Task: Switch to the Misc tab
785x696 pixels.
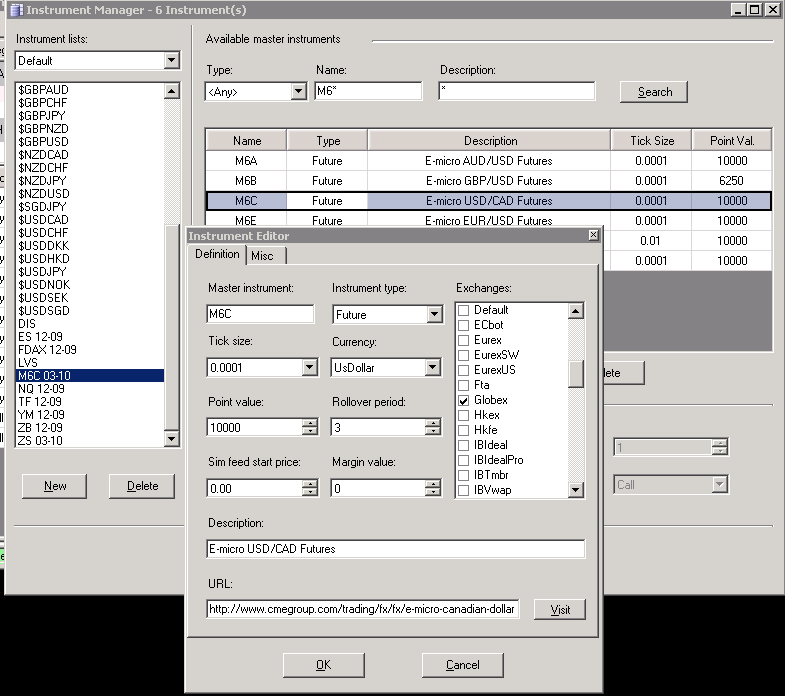Action: [262, 256]
